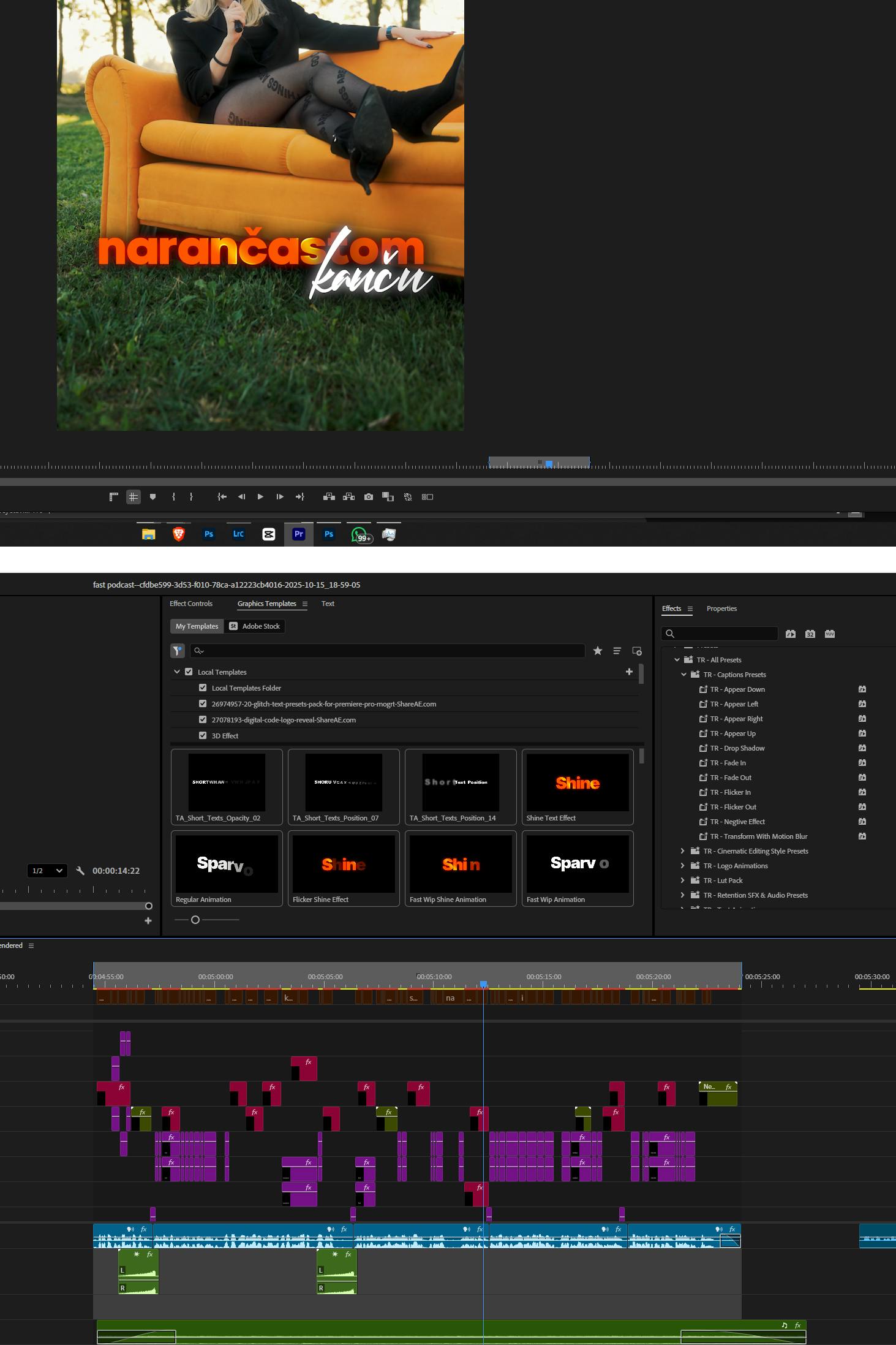The image size is (896, 1345).
Task: Open the 1/2 playback resolution dropdown
Action: pos(47,871)
